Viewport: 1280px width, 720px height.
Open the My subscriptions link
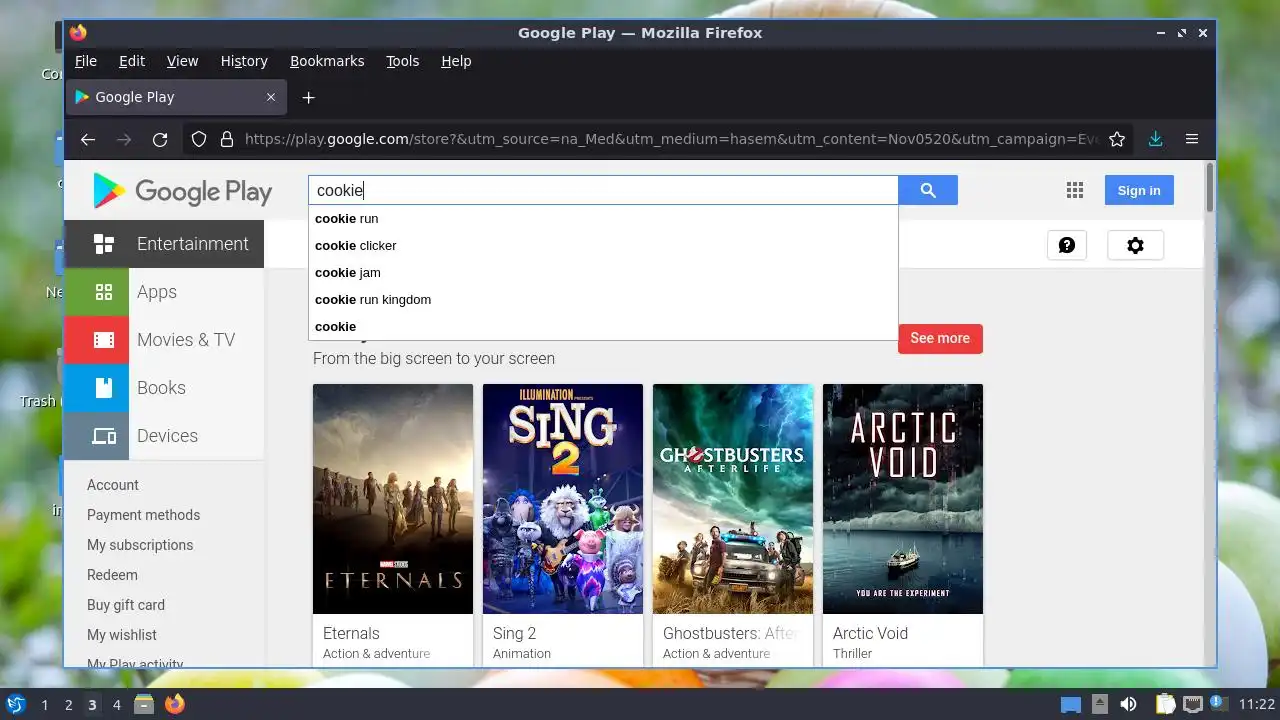140,545
